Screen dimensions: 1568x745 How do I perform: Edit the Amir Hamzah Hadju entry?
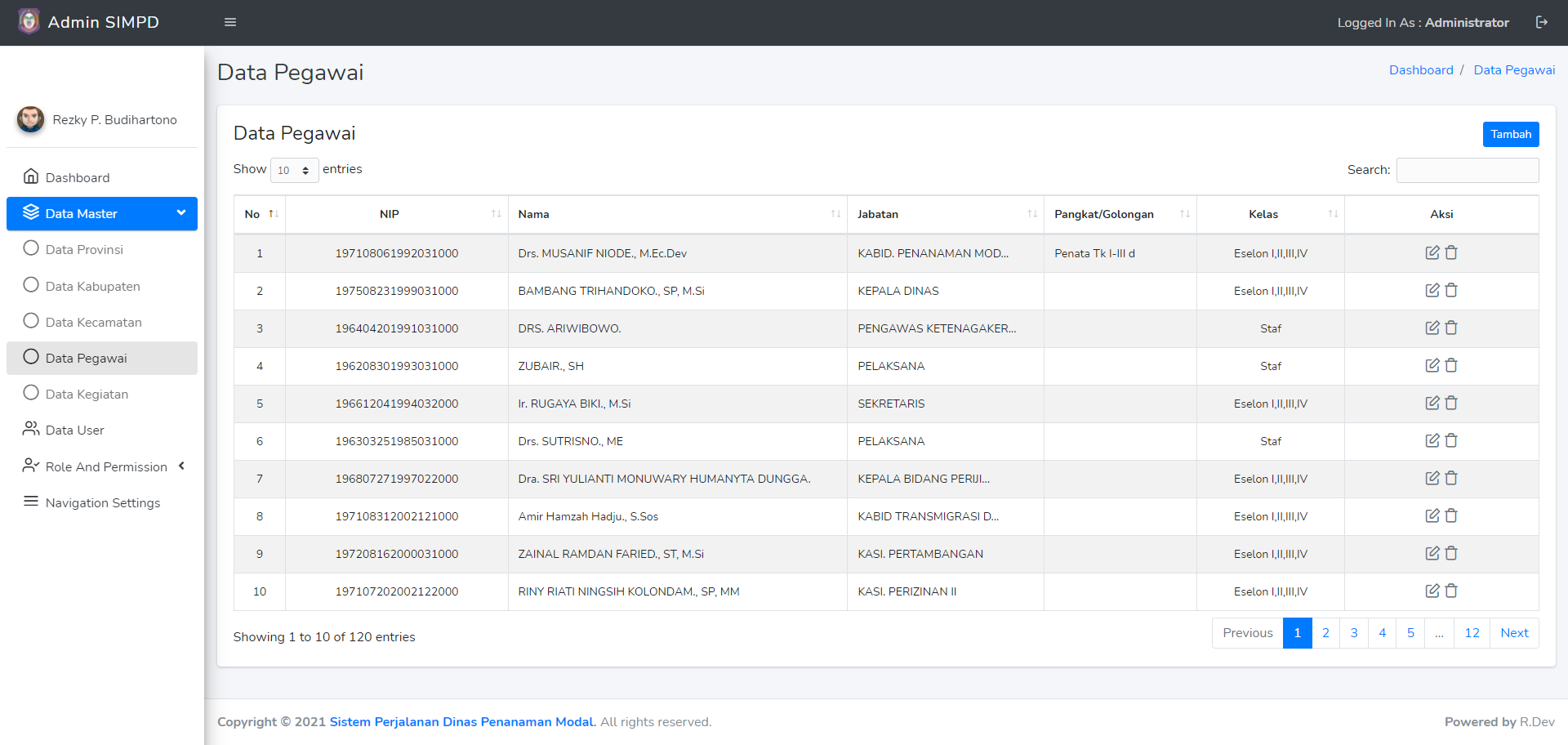tap(1432, 516)
